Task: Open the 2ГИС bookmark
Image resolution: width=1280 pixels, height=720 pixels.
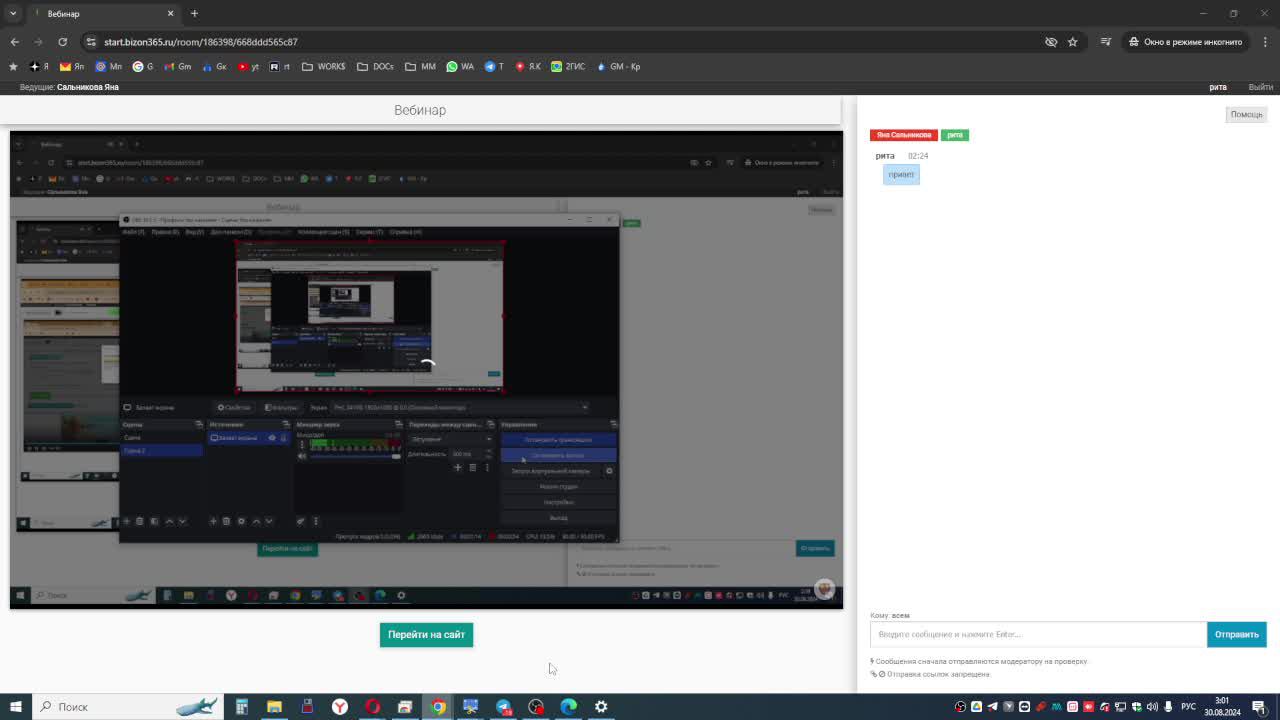Action: (x=568, y=67)
